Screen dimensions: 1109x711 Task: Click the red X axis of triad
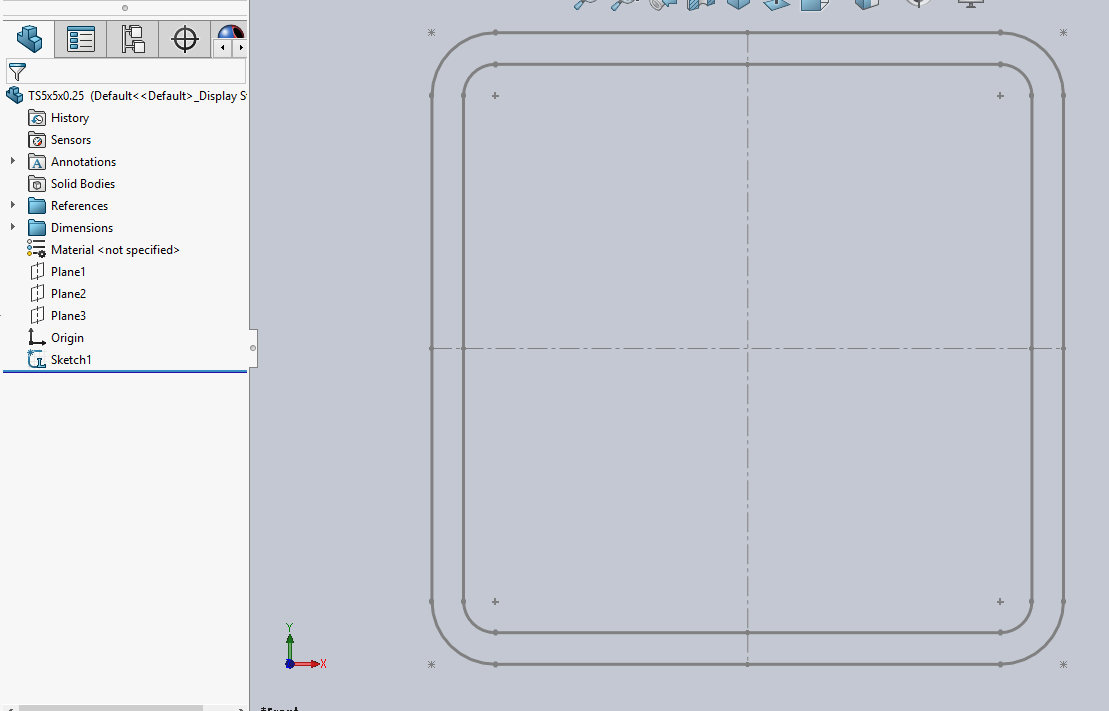coord(309,664)
